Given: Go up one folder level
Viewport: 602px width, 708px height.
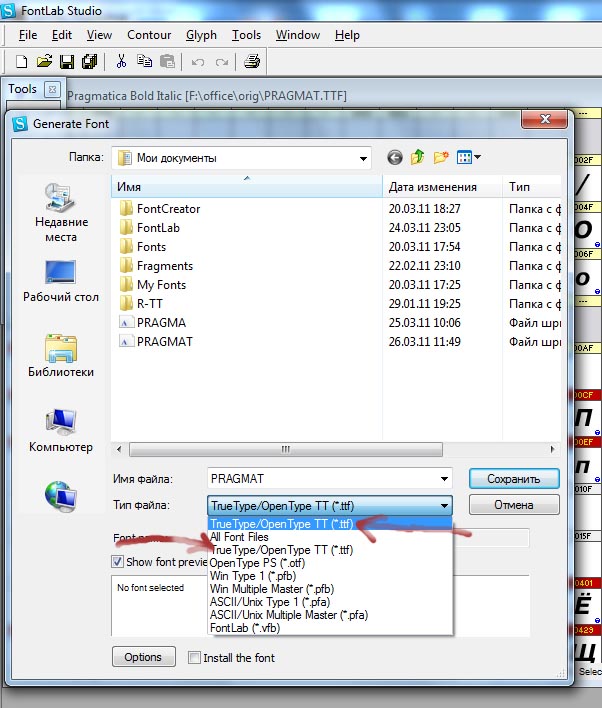Looking at the screenshot, I should [417, 157].
